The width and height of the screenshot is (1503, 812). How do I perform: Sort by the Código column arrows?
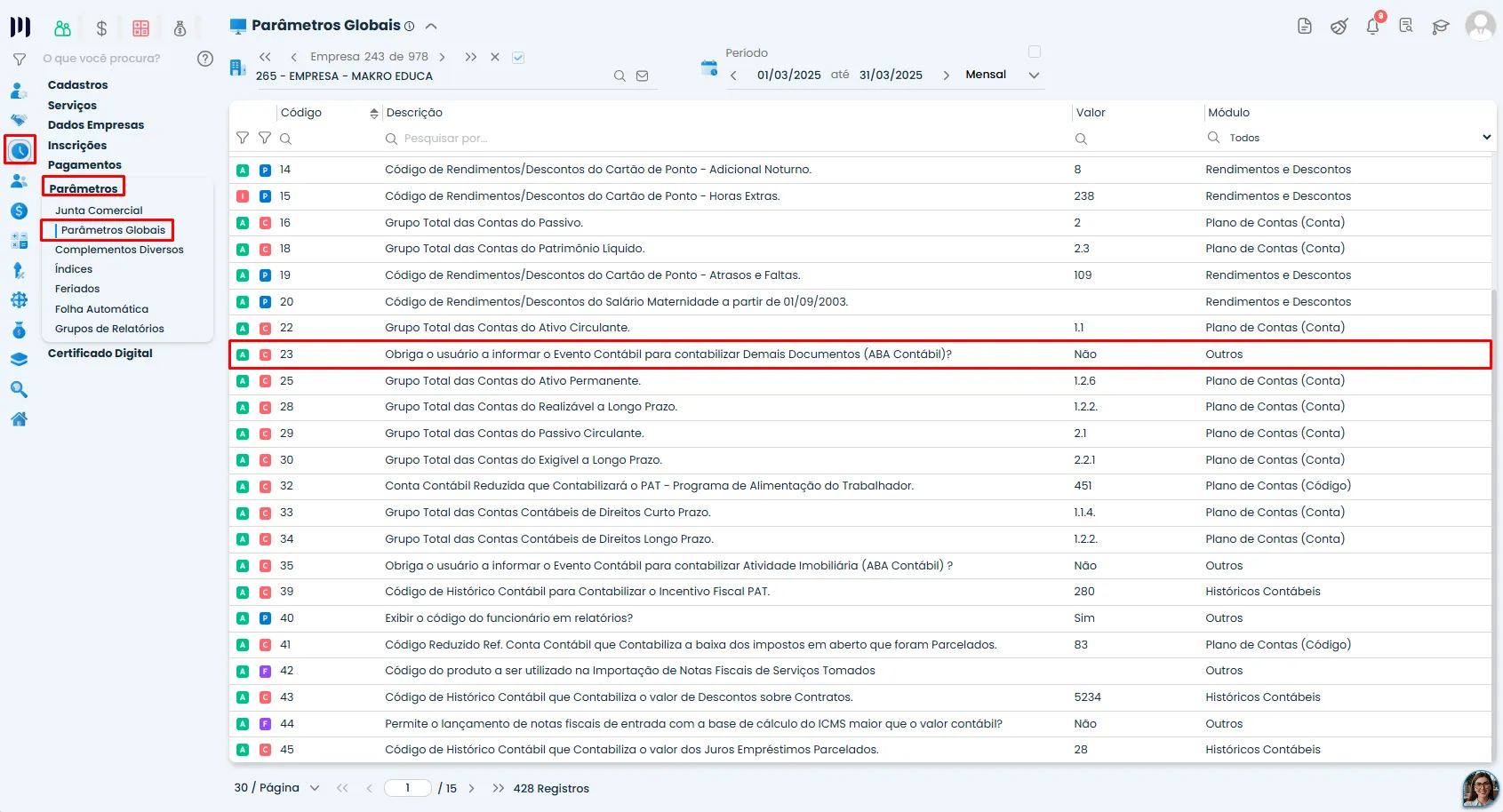point(374,114)
